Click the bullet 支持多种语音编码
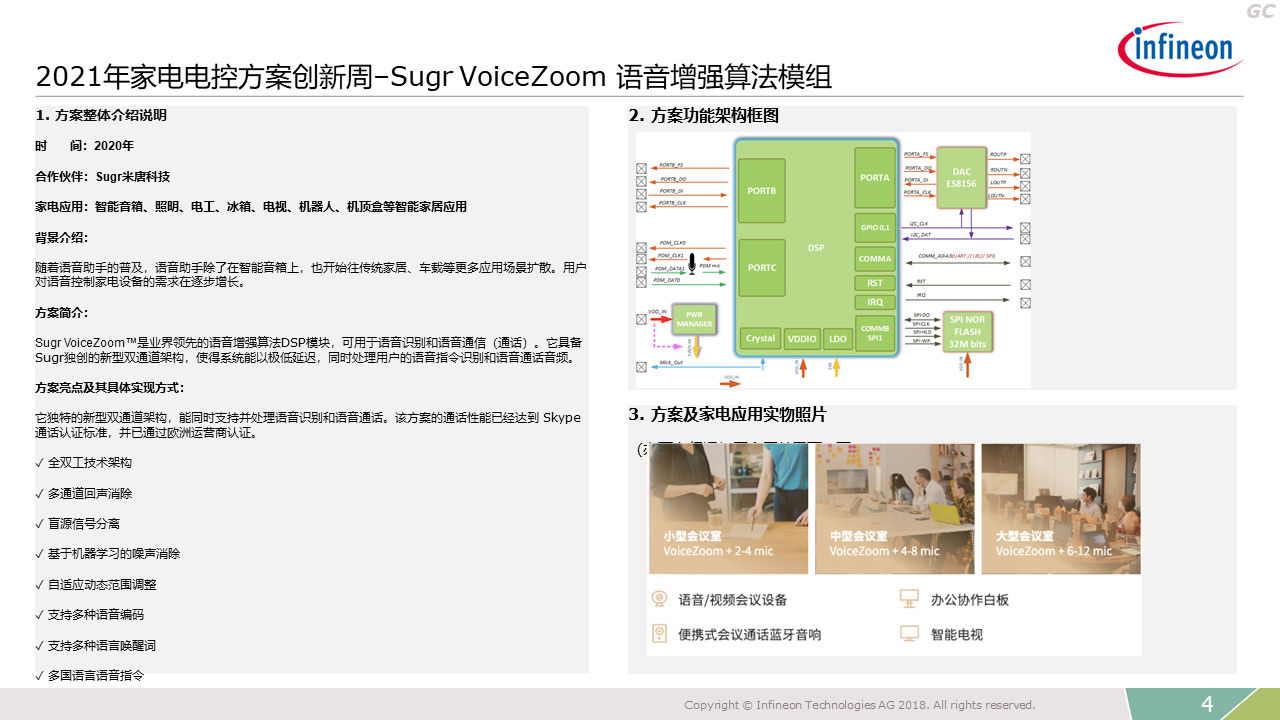 (x=89, y=614)
